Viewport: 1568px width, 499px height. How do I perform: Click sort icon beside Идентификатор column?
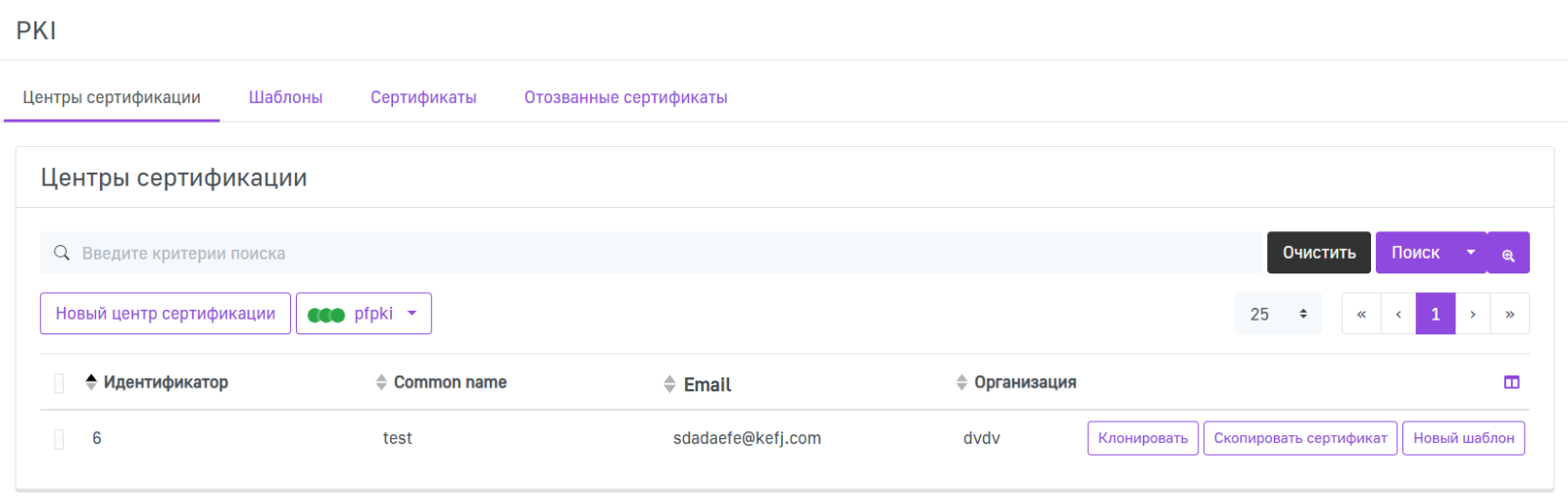[x=91, y=382]
